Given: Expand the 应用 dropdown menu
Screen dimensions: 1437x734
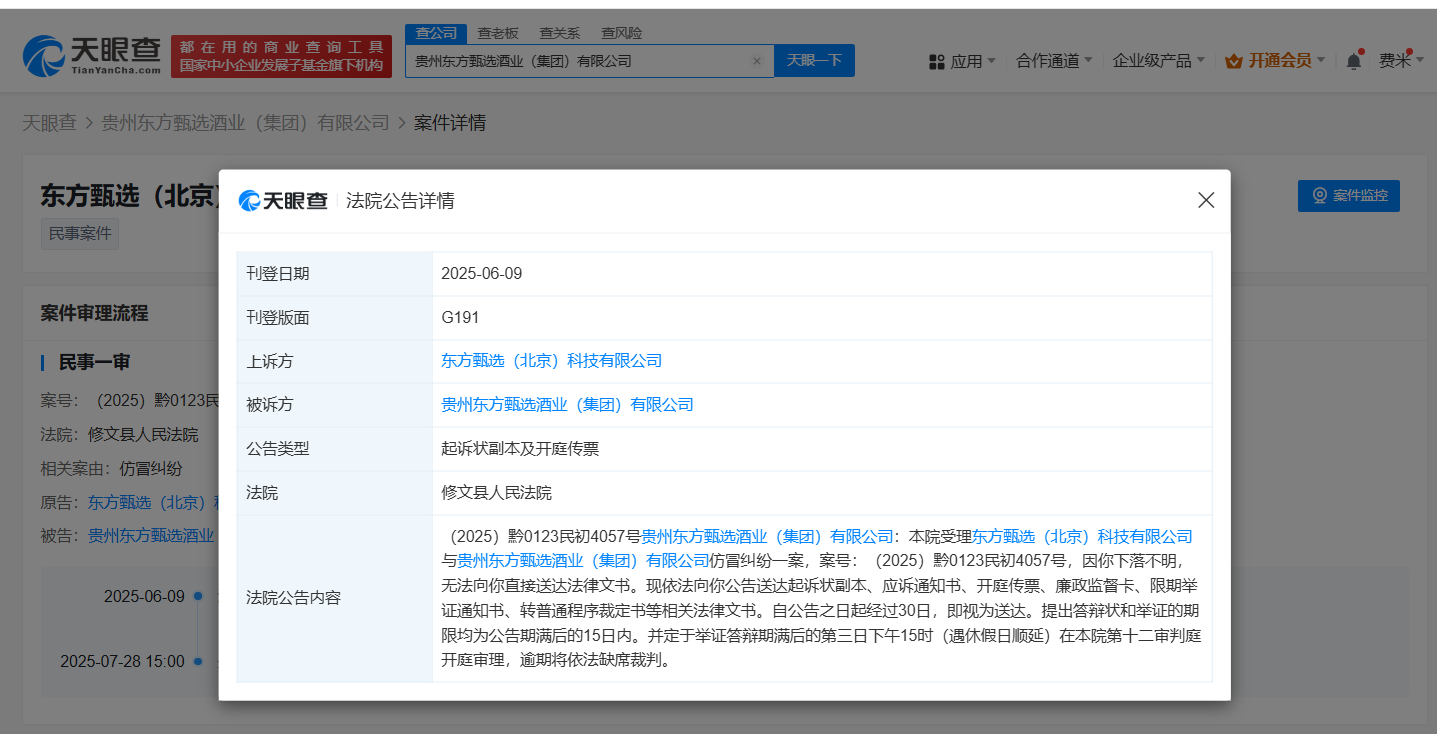Looking at the screenshot, I should pyautogui.click(x=962, y=61).
